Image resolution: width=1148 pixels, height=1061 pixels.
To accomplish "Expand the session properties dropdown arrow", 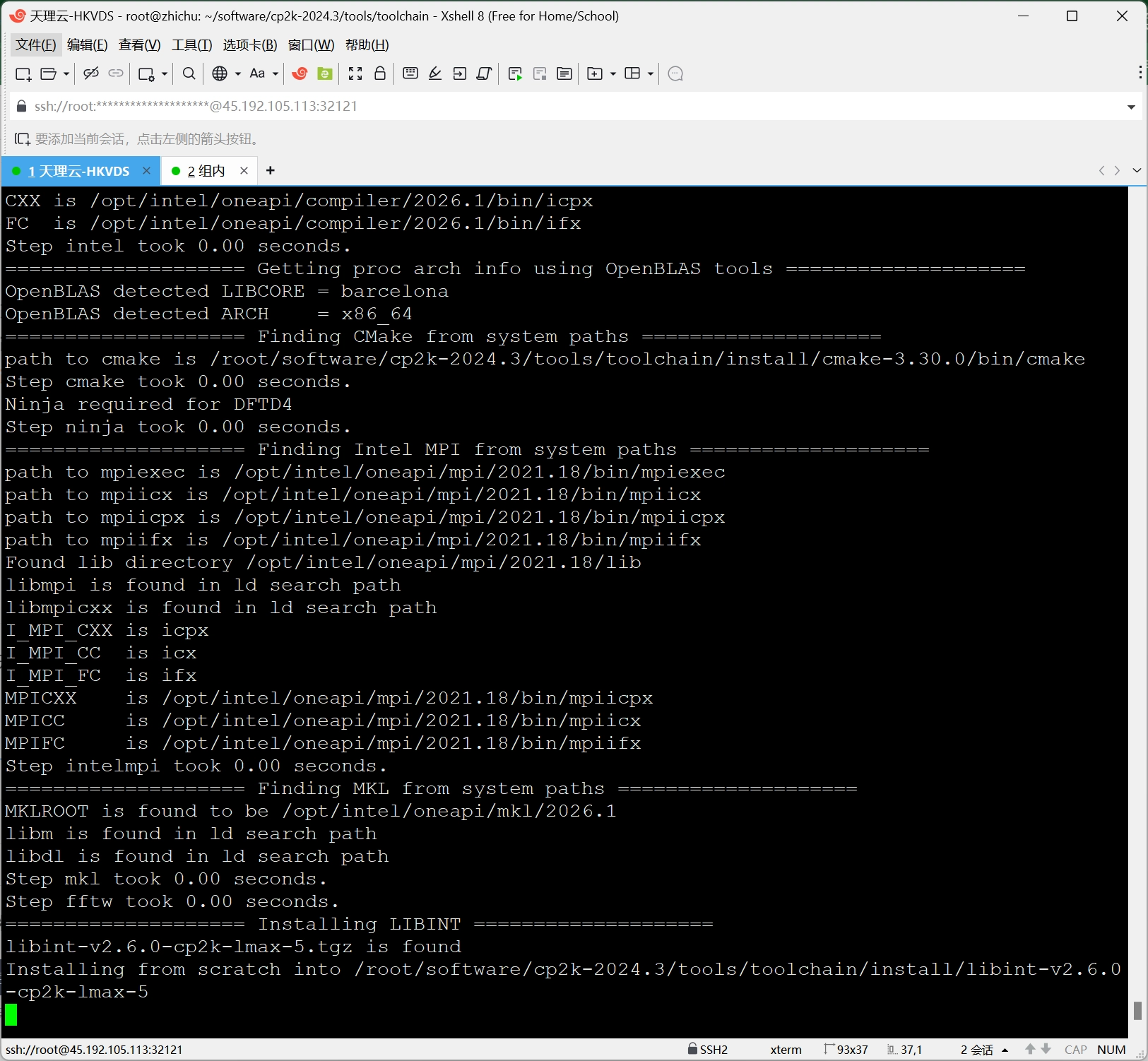I will tap(165, 73).
